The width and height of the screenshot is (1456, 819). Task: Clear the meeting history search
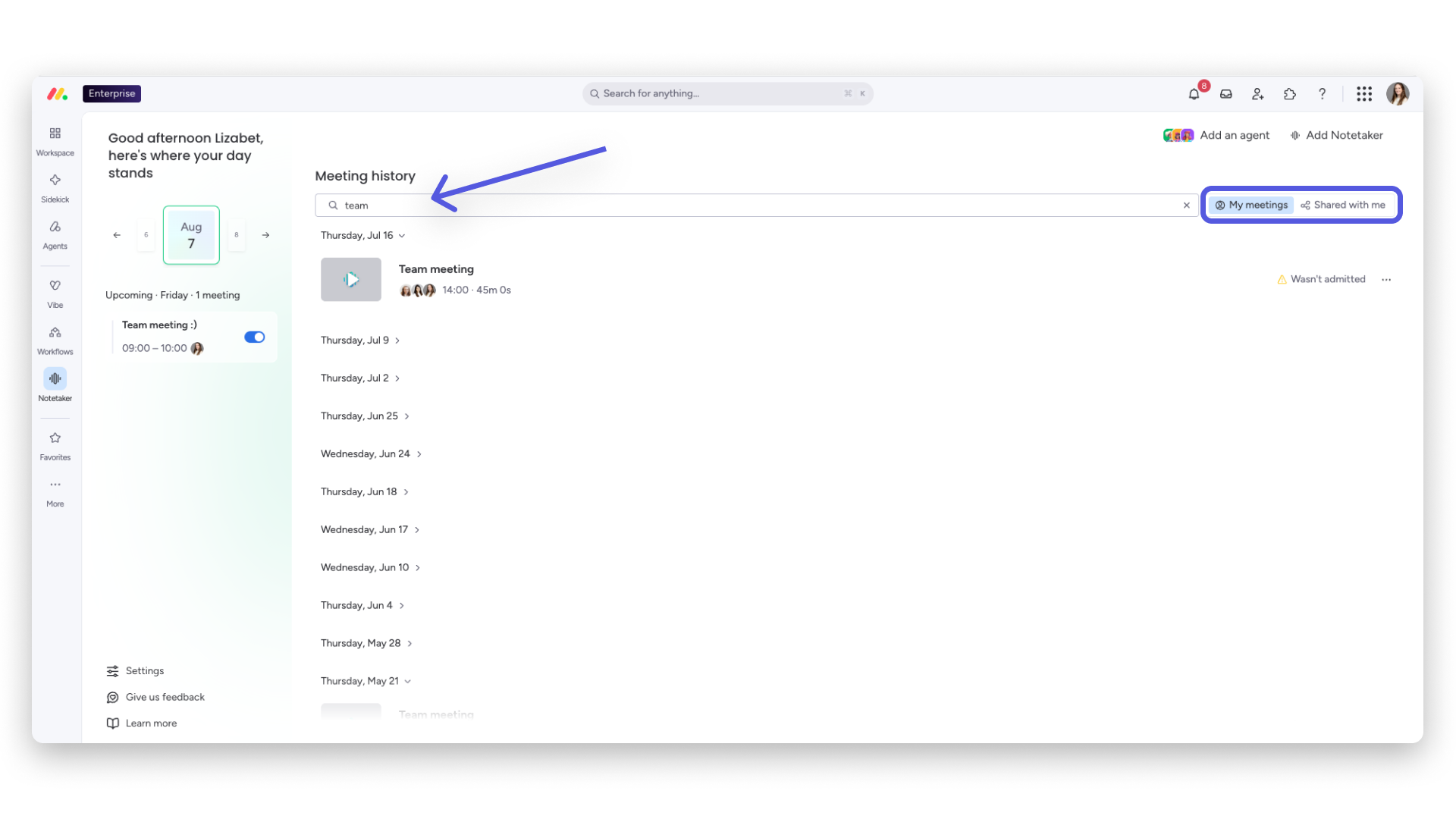click(x=1187, y=206)
